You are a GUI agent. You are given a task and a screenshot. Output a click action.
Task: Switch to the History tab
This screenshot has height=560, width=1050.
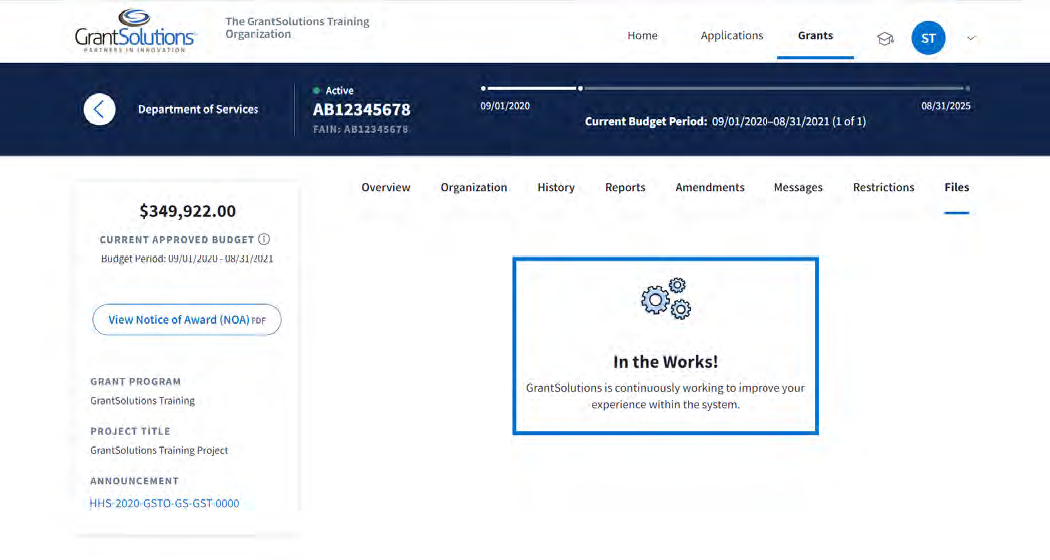tap(556, 188)
